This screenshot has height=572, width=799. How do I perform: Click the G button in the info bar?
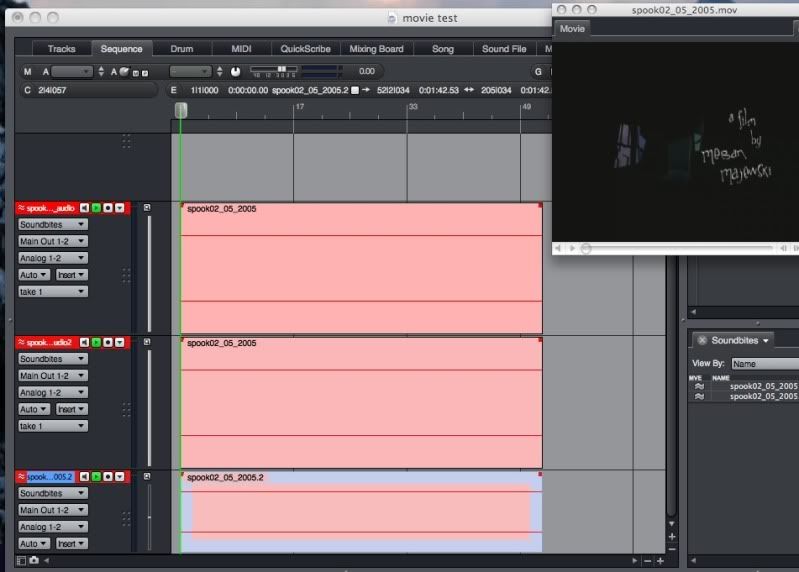538,72
